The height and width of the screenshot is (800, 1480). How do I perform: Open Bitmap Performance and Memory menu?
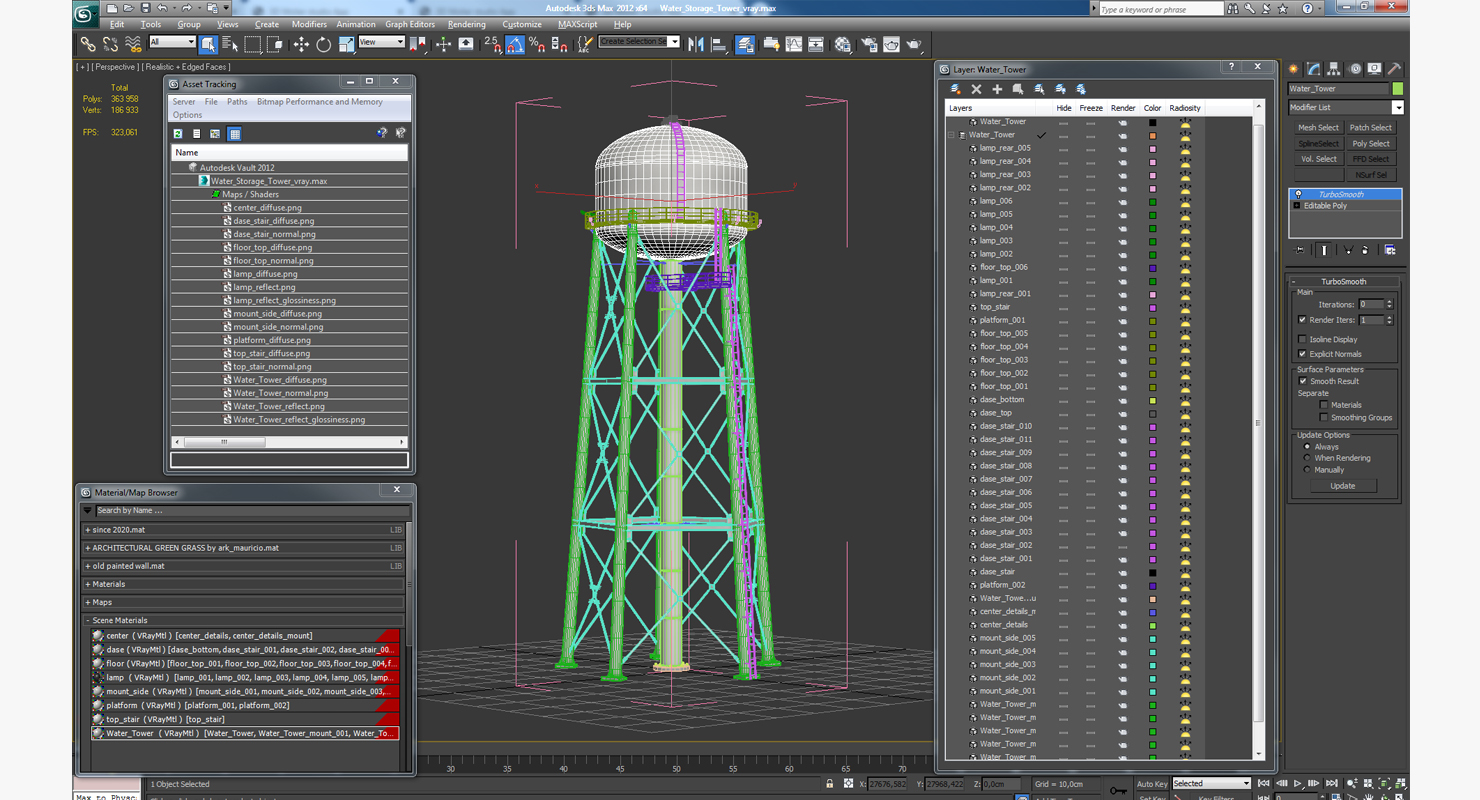tap(320, 102)
